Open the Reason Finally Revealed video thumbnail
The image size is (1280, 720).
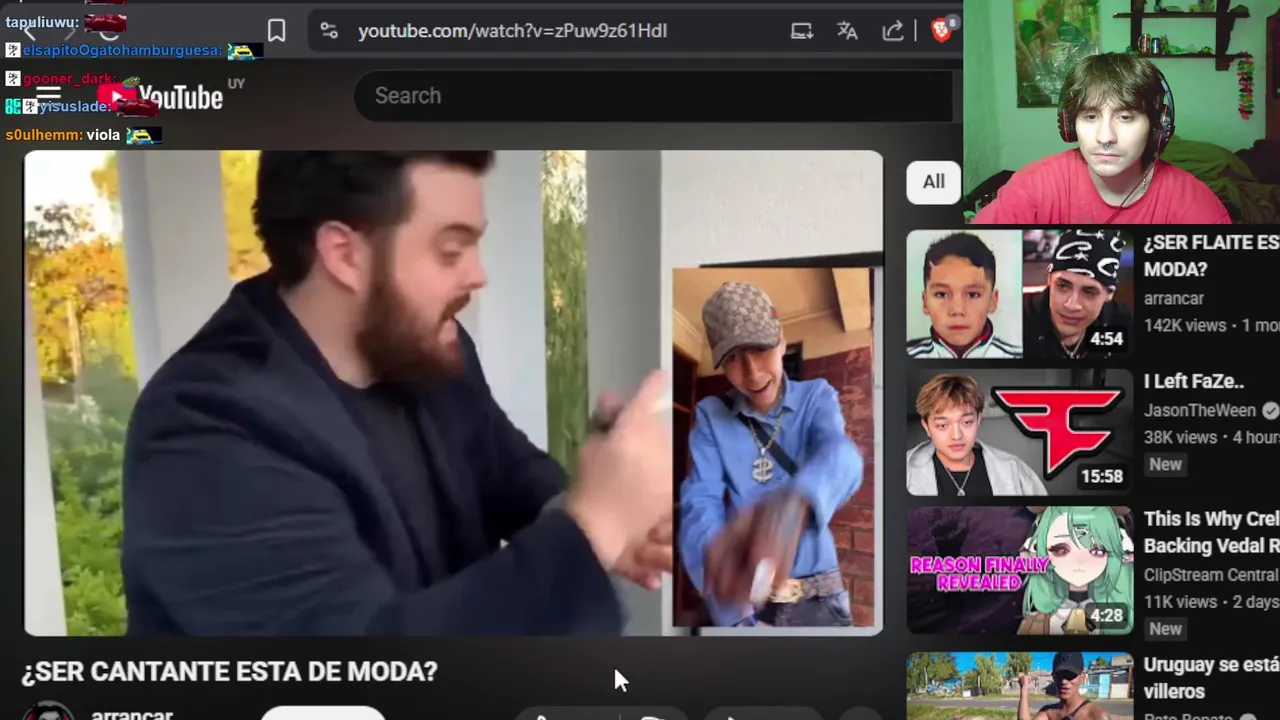[x=1020, y=570]
